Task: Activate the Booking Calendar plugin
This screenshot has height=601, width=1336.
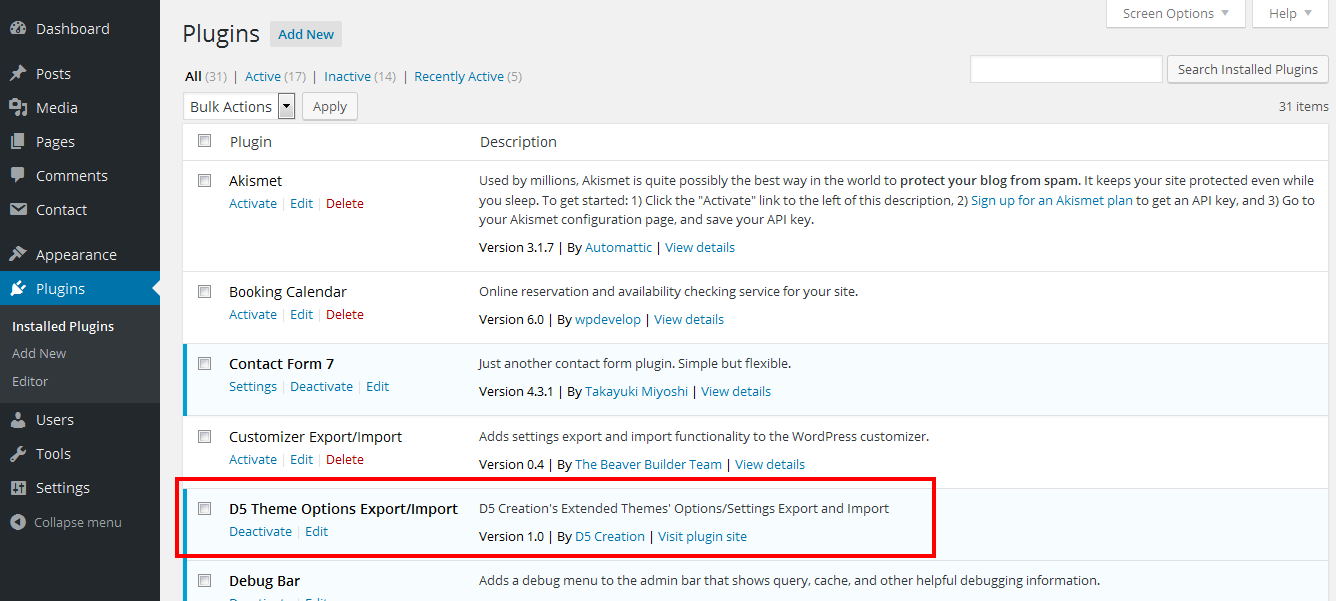Action: (253, 314)
